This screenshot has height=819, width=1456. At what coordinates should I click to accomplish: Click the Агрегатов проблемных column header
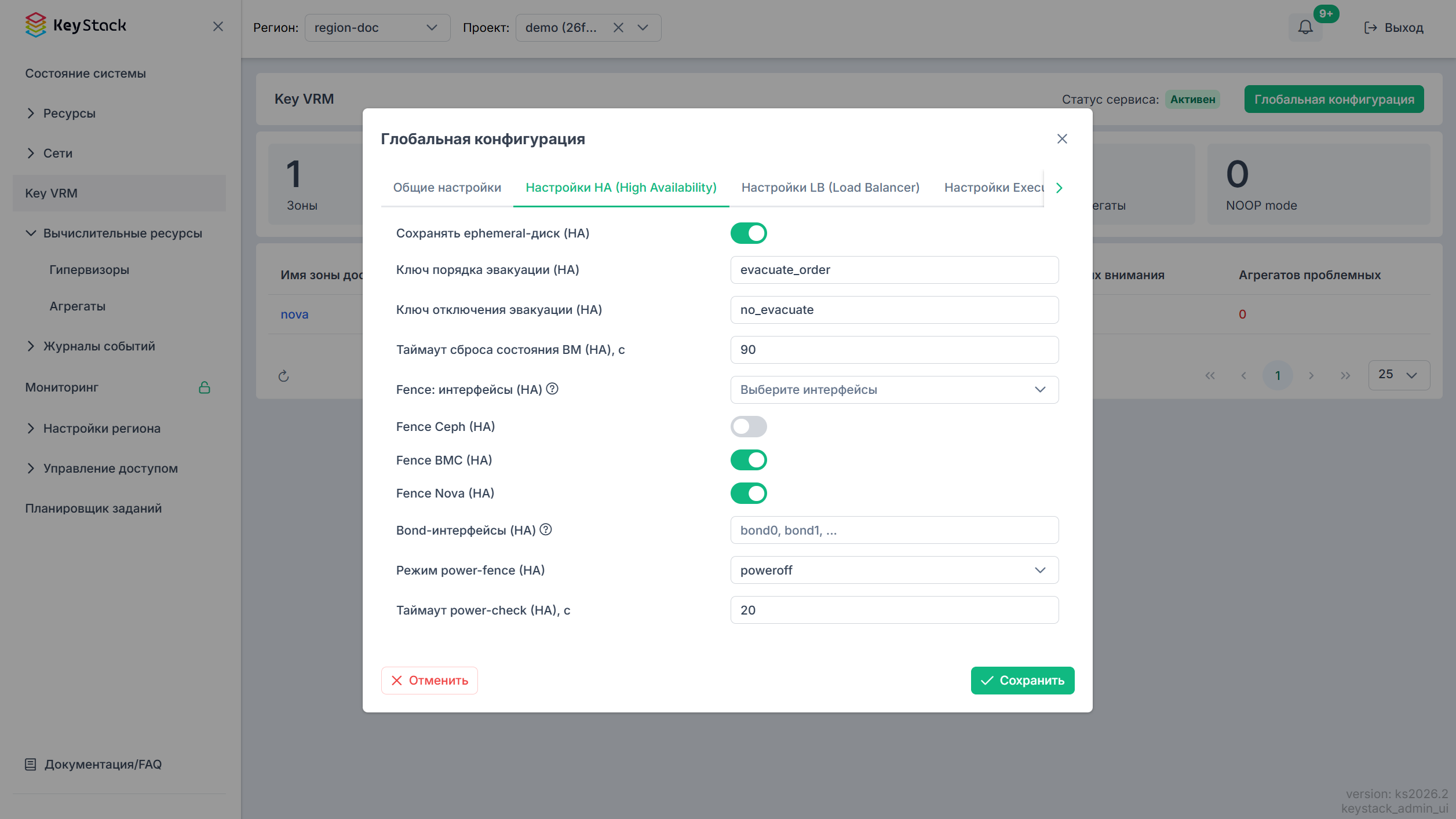[x=1309, y=275]
